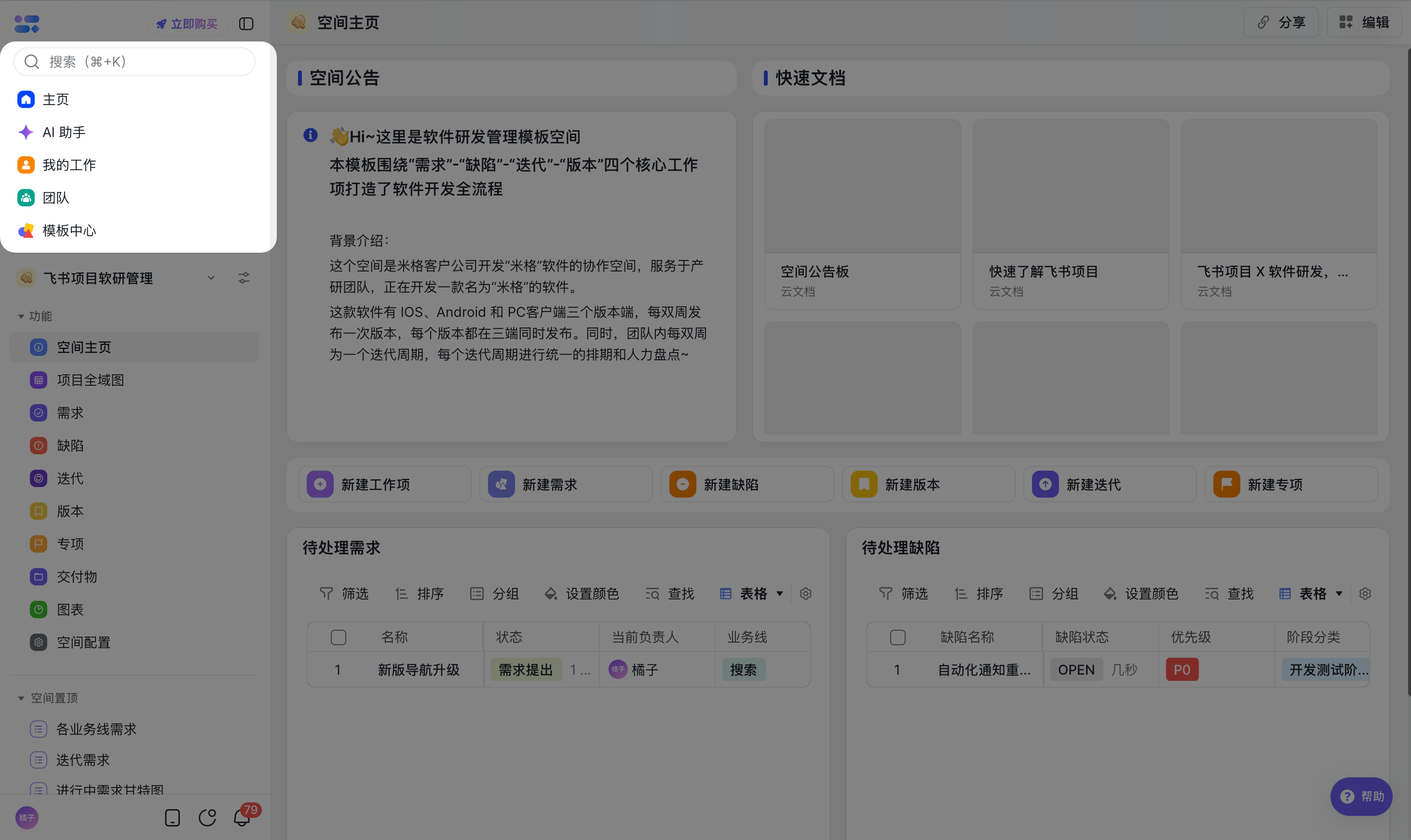Screen dimensions: 1411x840
Task: Expand the 飞书项目软研管理 space switcher chevron
Action: (211, 278)
